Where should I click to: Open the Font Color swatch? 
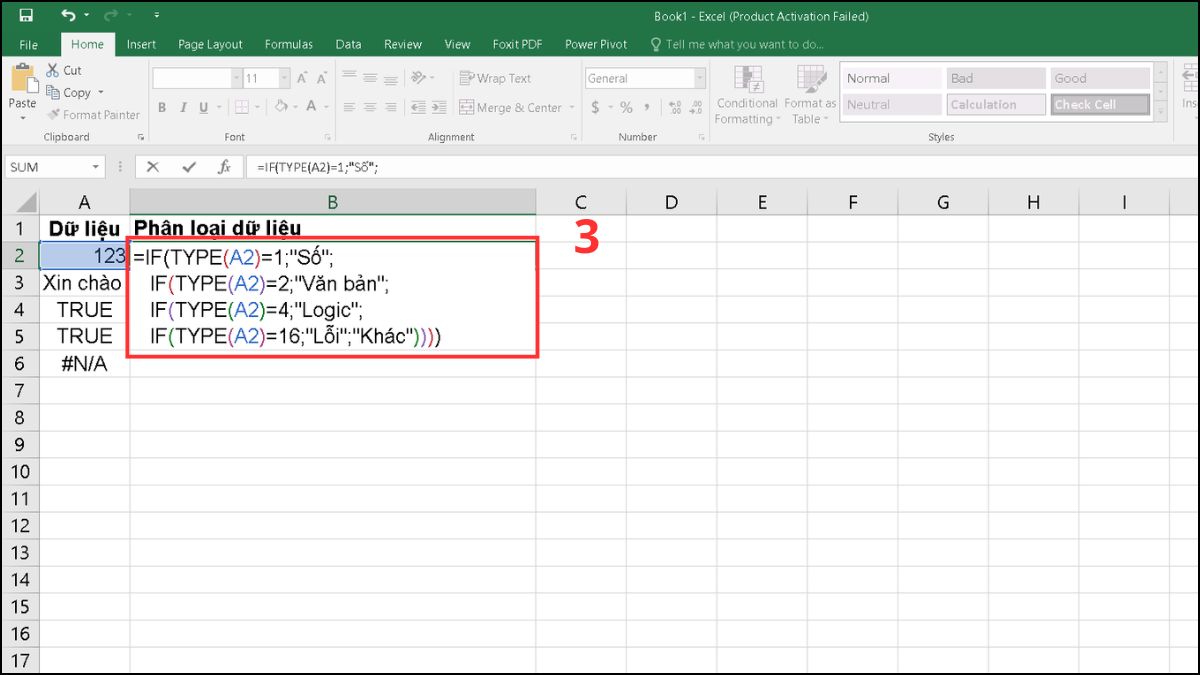click(311, 107)
